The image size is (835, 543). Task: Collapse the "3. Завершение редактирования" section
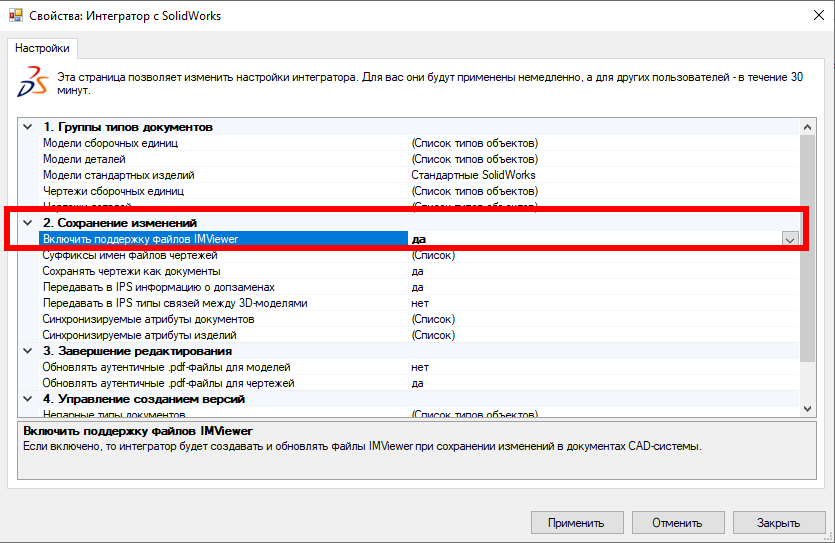[x=27, y=351]
